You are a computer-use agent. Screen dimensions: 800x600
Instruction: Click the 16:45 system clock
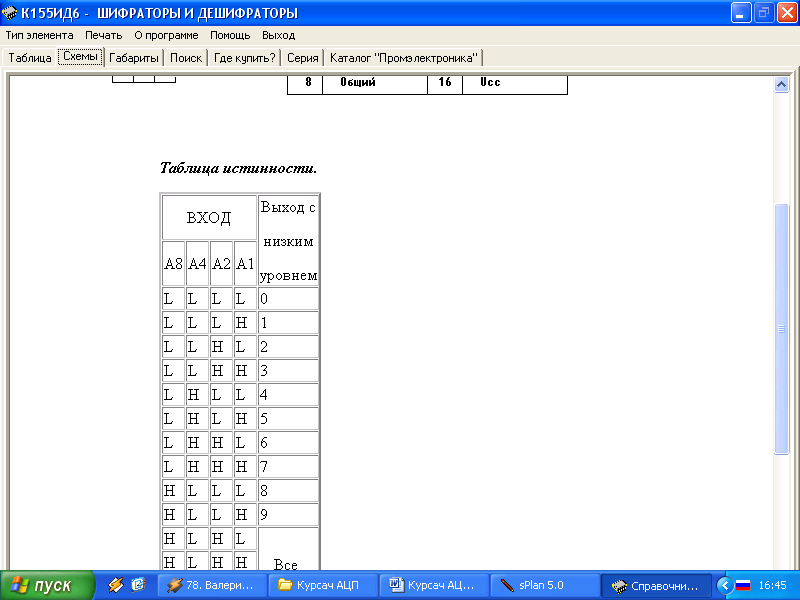[772, 585]
